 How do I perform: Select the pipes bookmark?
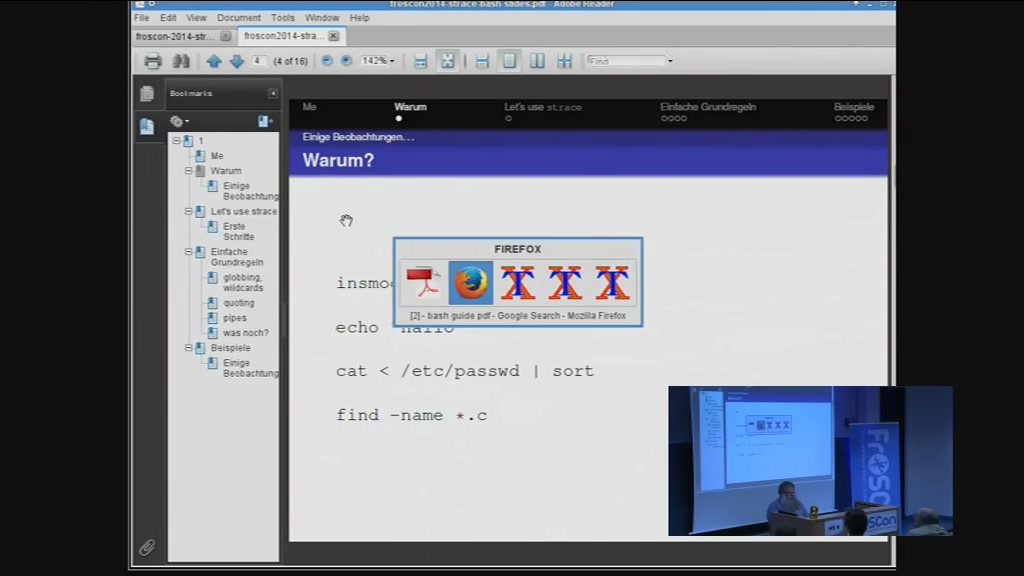coord(234,318)
